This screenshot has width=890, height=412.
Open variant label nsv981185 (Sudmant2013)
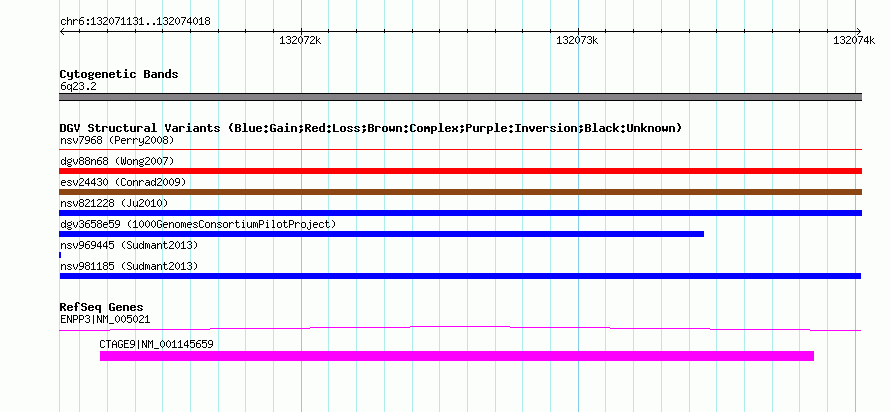pyautogui.click(x=129, y=266)
